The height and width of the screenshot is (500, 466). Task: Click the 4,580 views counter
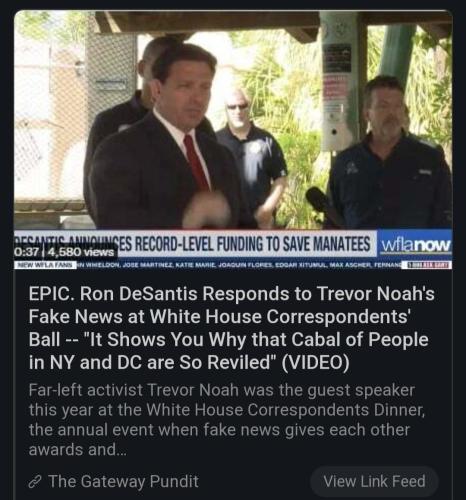(x=81, y=252)
